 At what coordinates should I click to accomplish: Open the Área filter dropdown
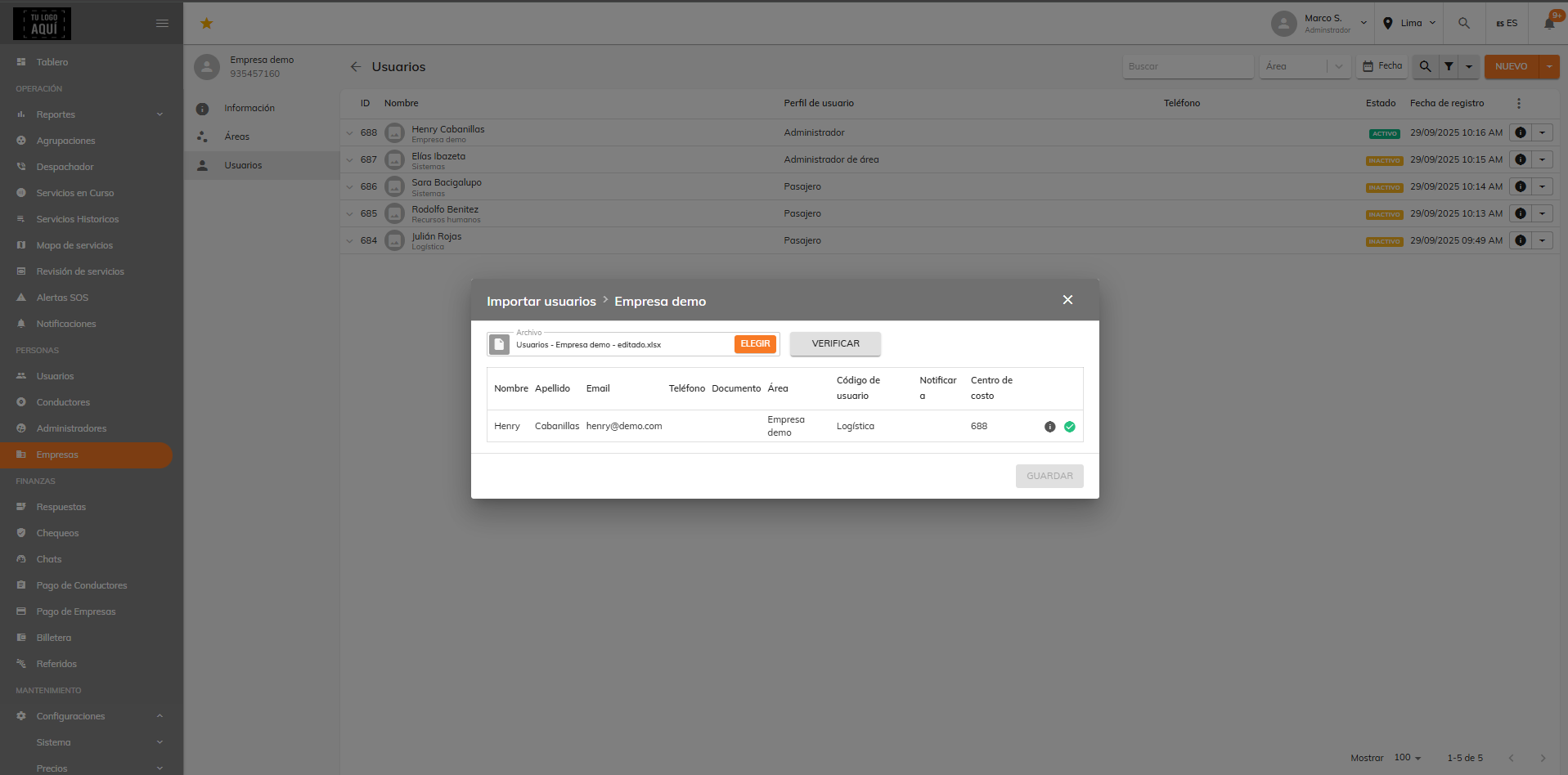click(x=1305, y=66)
